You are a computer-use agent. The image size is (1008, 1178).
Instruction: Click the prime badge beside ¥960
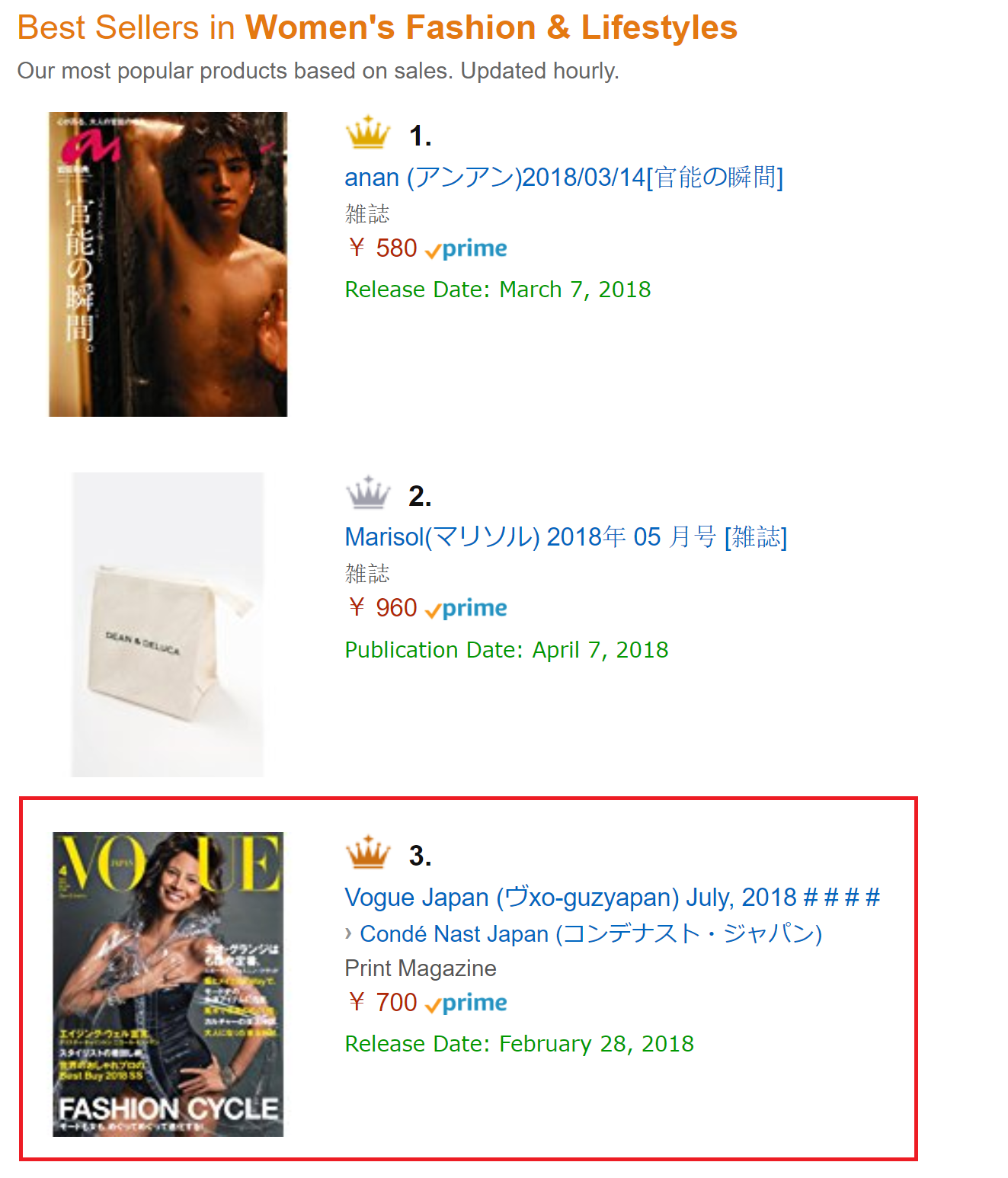[x=466, y=609]
